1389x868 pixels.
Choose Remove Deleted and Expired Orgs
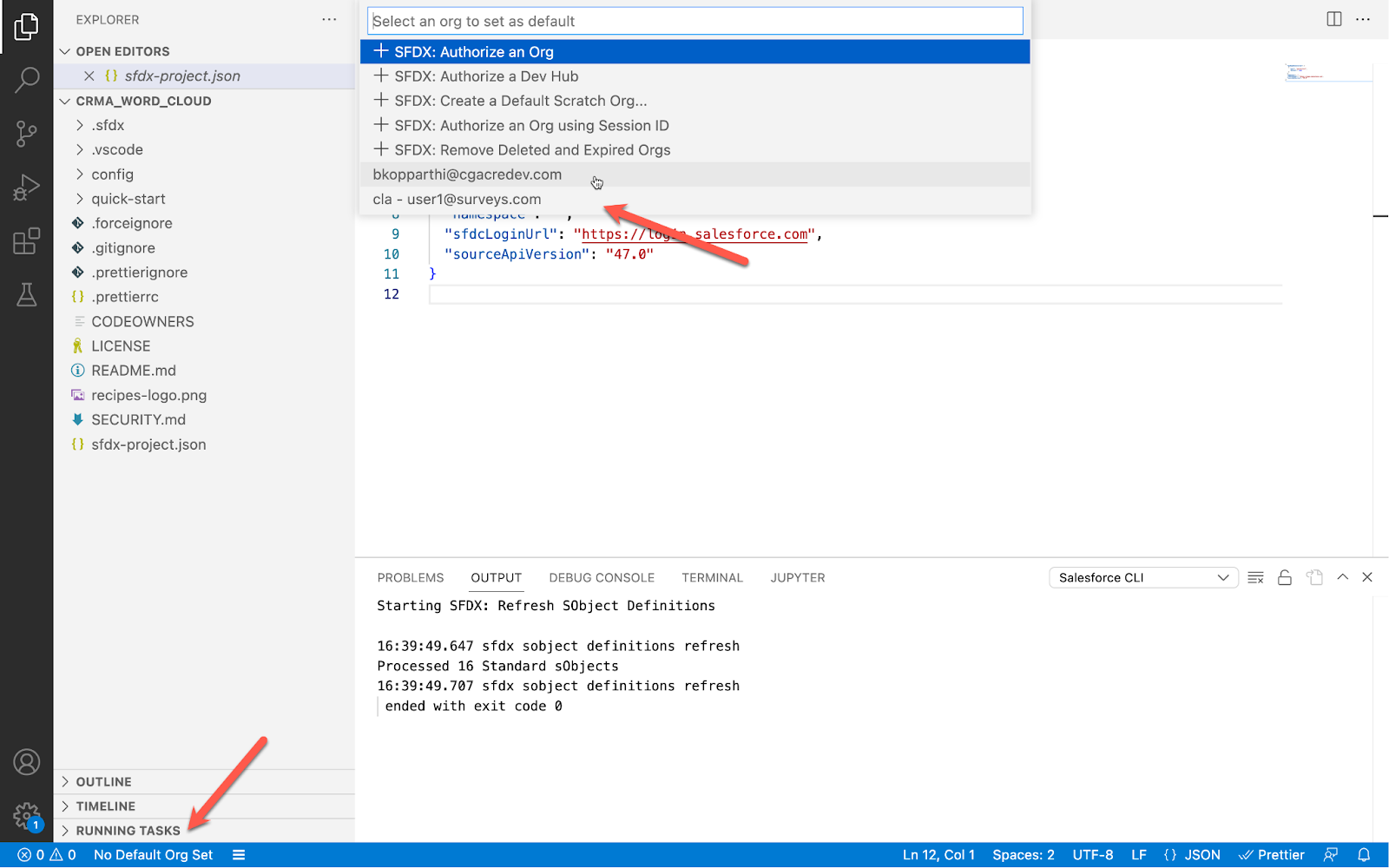pos(695,150)
